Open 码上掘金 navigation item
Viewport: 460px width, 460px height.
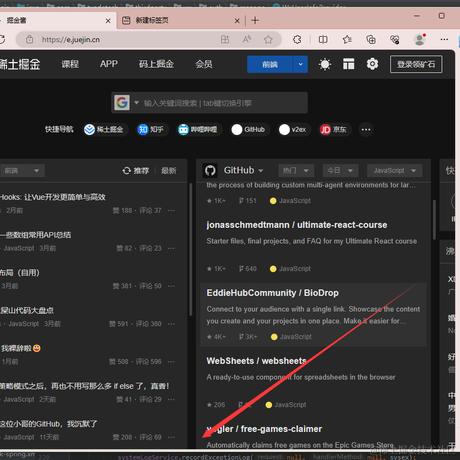point(156,64)
